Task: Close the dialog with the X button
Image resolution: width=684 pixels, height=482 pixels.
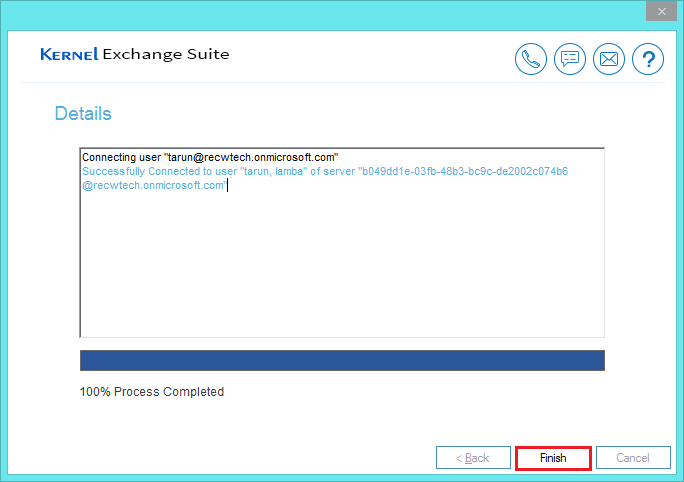Action: click(x=661, y=11)
